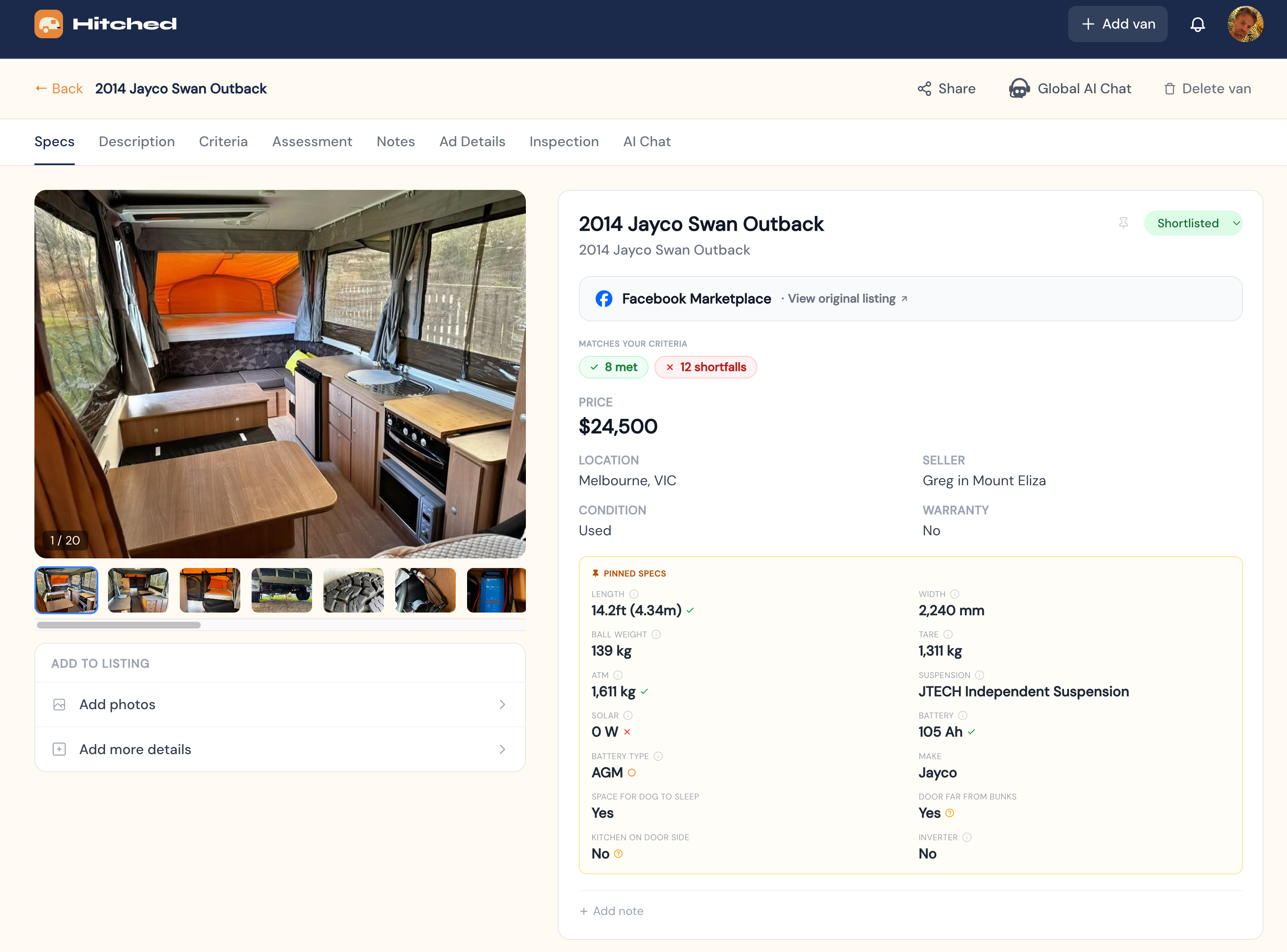Click the green check beside 1,611 kg

point(645,692)
